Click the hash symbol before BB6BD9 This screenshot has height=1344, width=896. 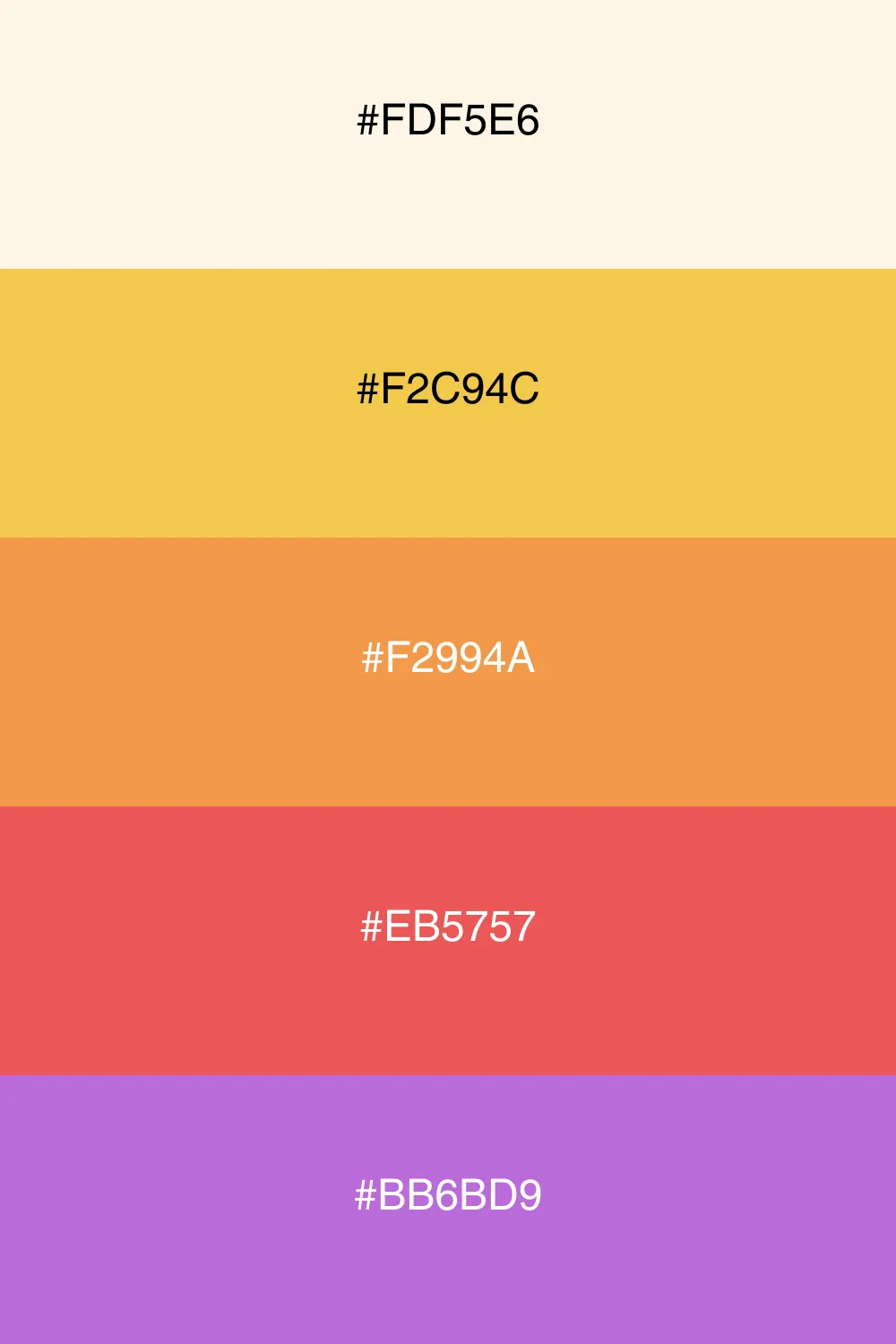pos(366,1195)
